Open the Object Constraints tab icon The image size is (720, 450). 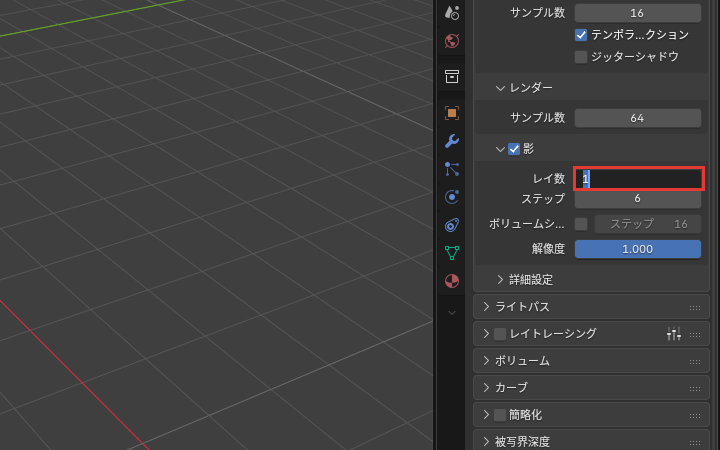[452, 225]
